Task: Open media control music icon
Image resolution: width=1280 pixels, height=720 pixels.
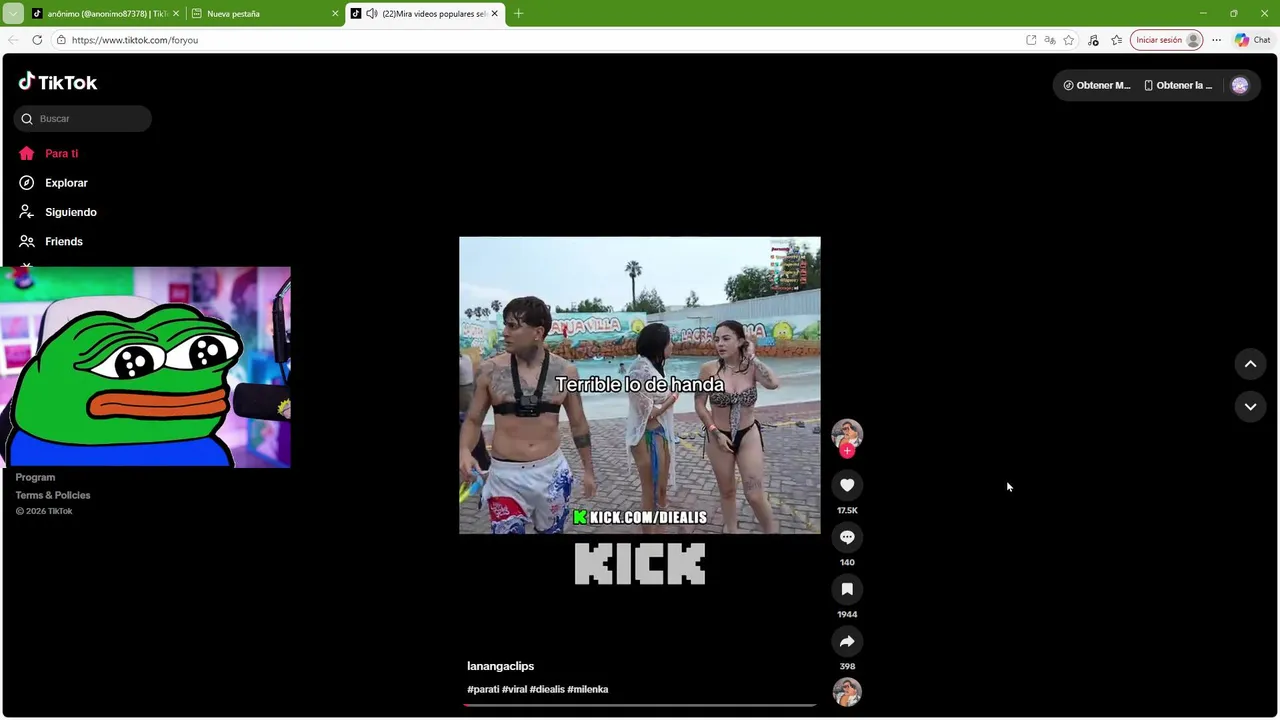Action: 1093,40
